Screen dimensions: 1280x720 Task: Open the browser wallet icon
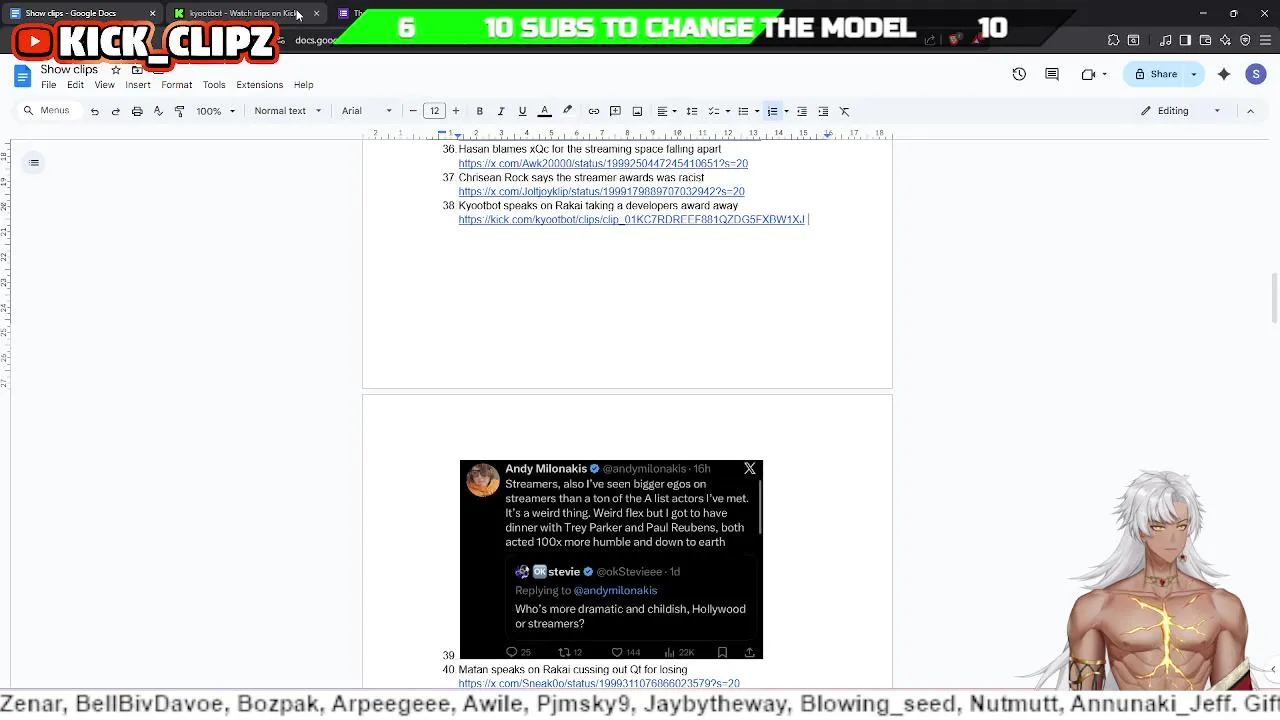point(1205,40)
